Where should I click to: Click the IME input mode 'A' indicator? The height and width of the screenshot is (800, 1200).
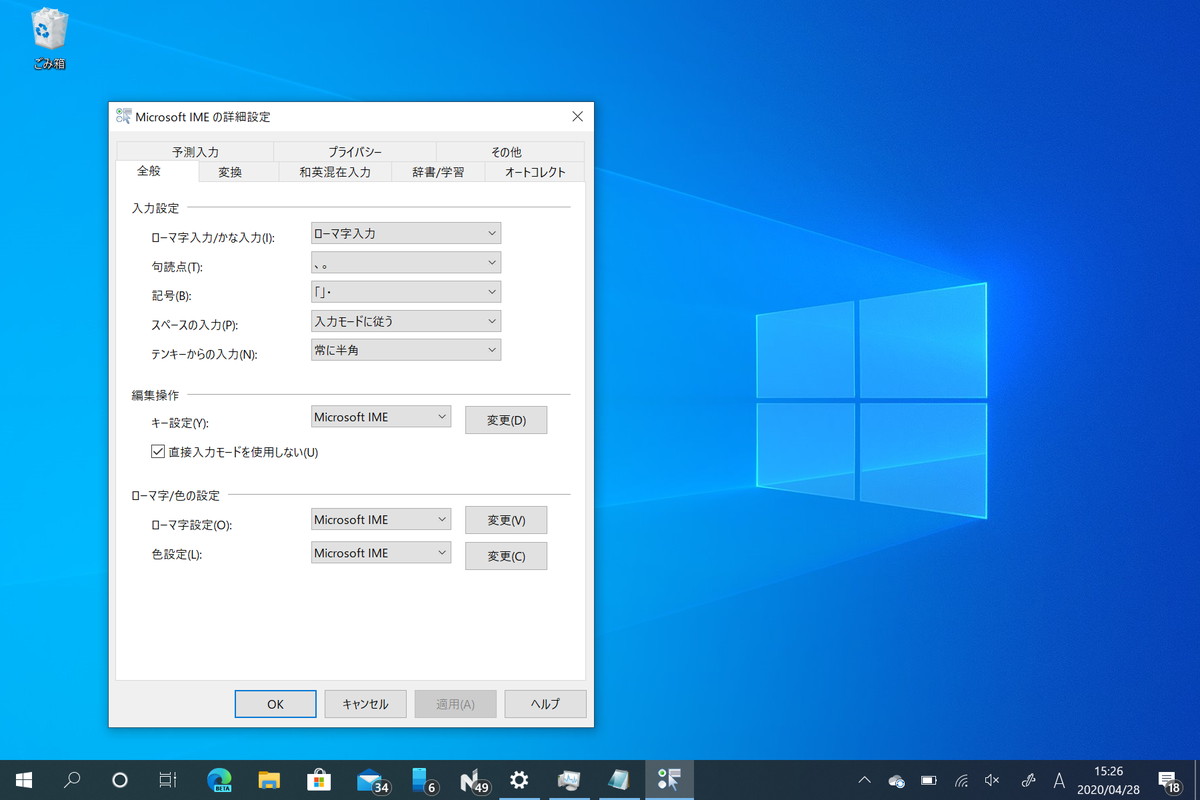[1059, 779]
